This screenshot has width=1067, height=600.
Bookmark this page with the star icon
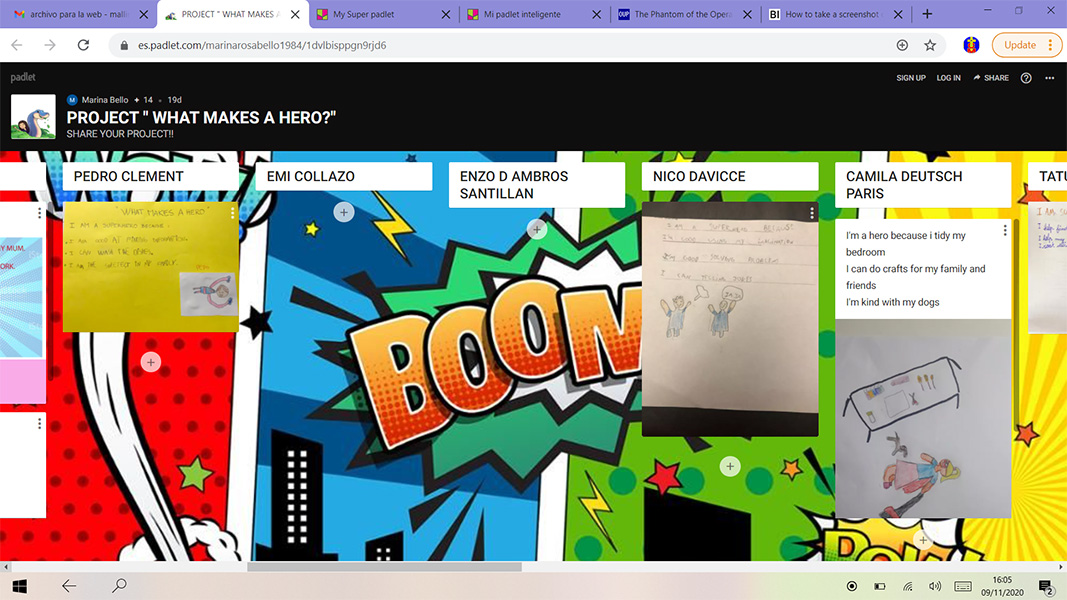pyautogui.click(x=930, y=45)
